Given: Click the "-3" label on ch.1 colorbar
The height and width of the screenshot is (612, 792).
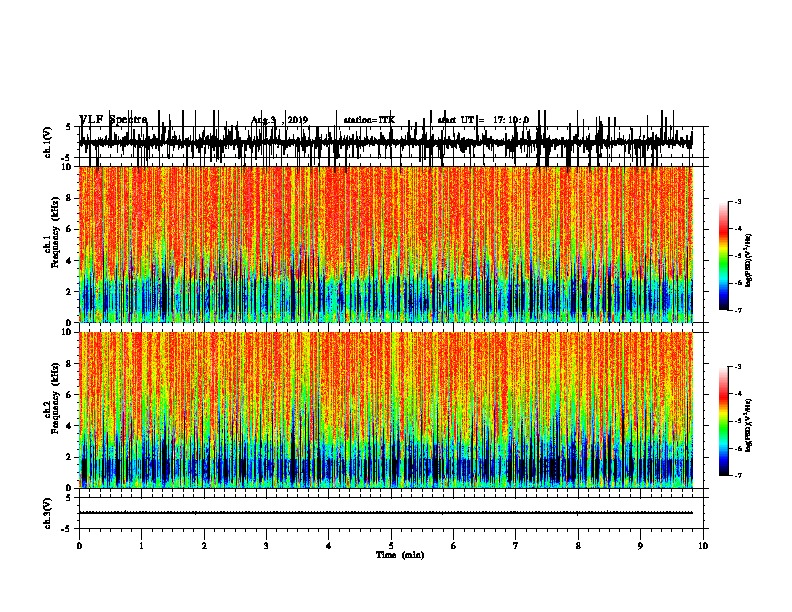Looking at the screenshot, I should coord(737,201).
